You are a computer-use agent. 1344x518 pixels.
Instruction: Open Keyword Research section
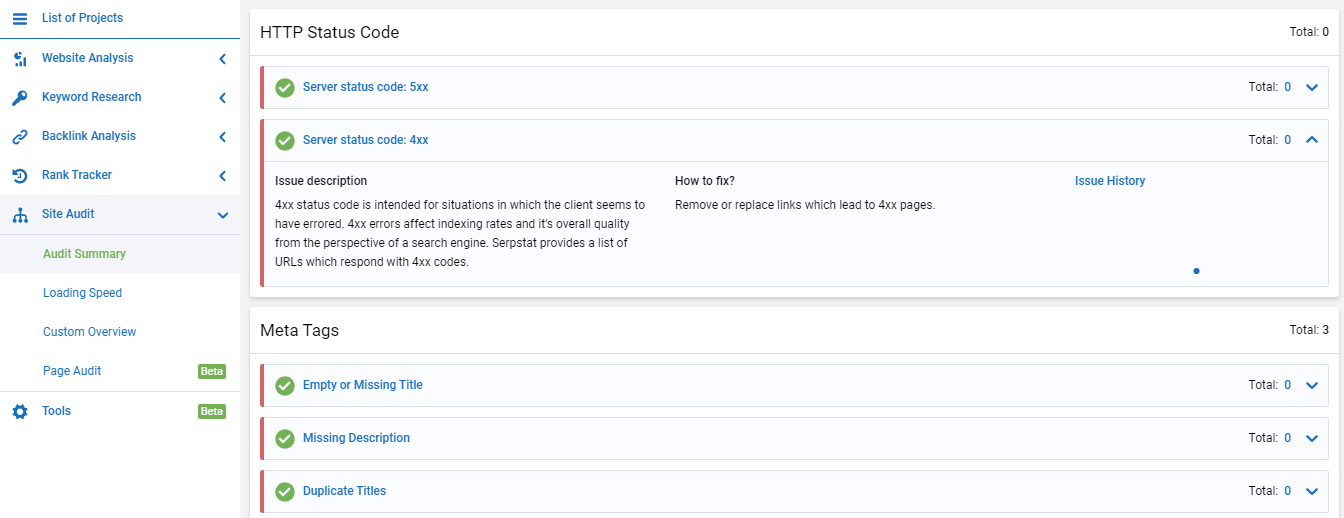pos(91,97)
